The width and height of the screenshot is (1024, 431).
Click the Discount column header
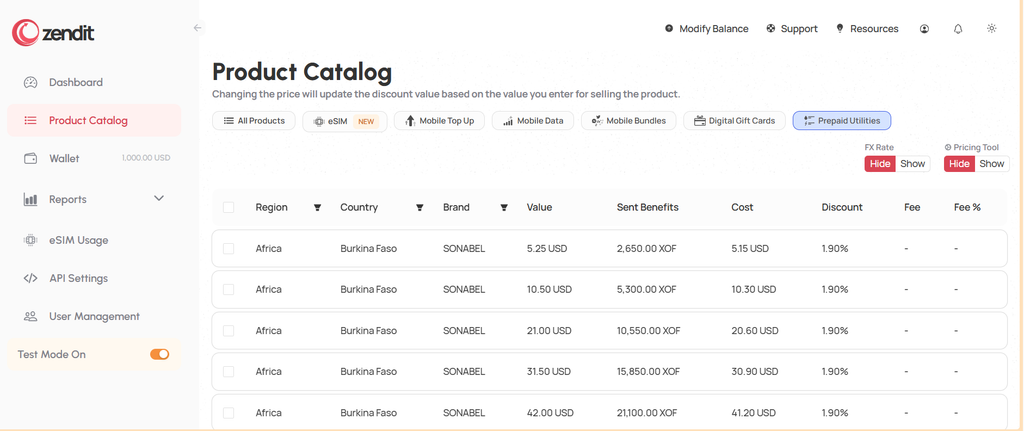(842, 207)
